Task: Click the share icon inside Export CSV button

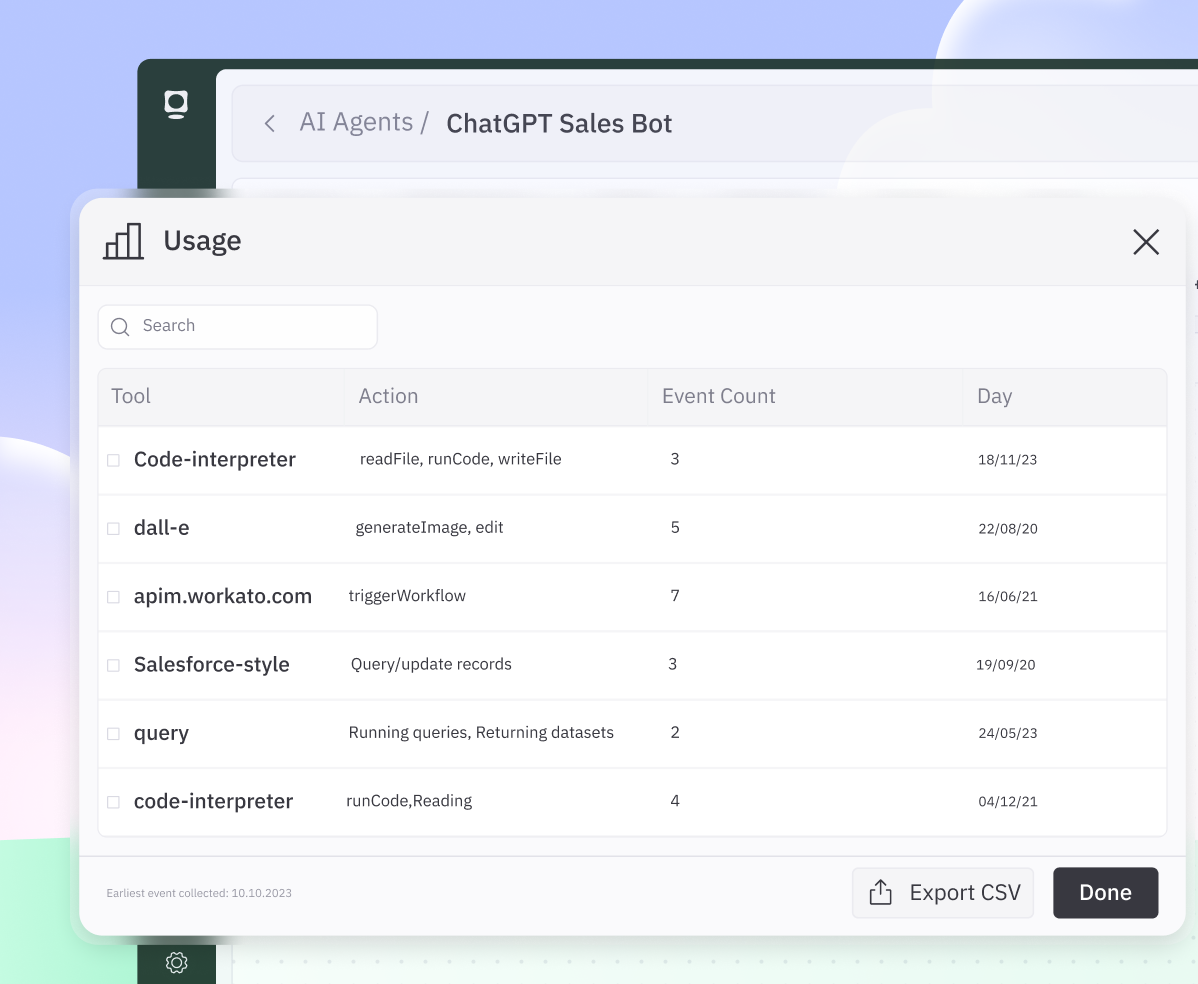Action: (x=881, y=892)
